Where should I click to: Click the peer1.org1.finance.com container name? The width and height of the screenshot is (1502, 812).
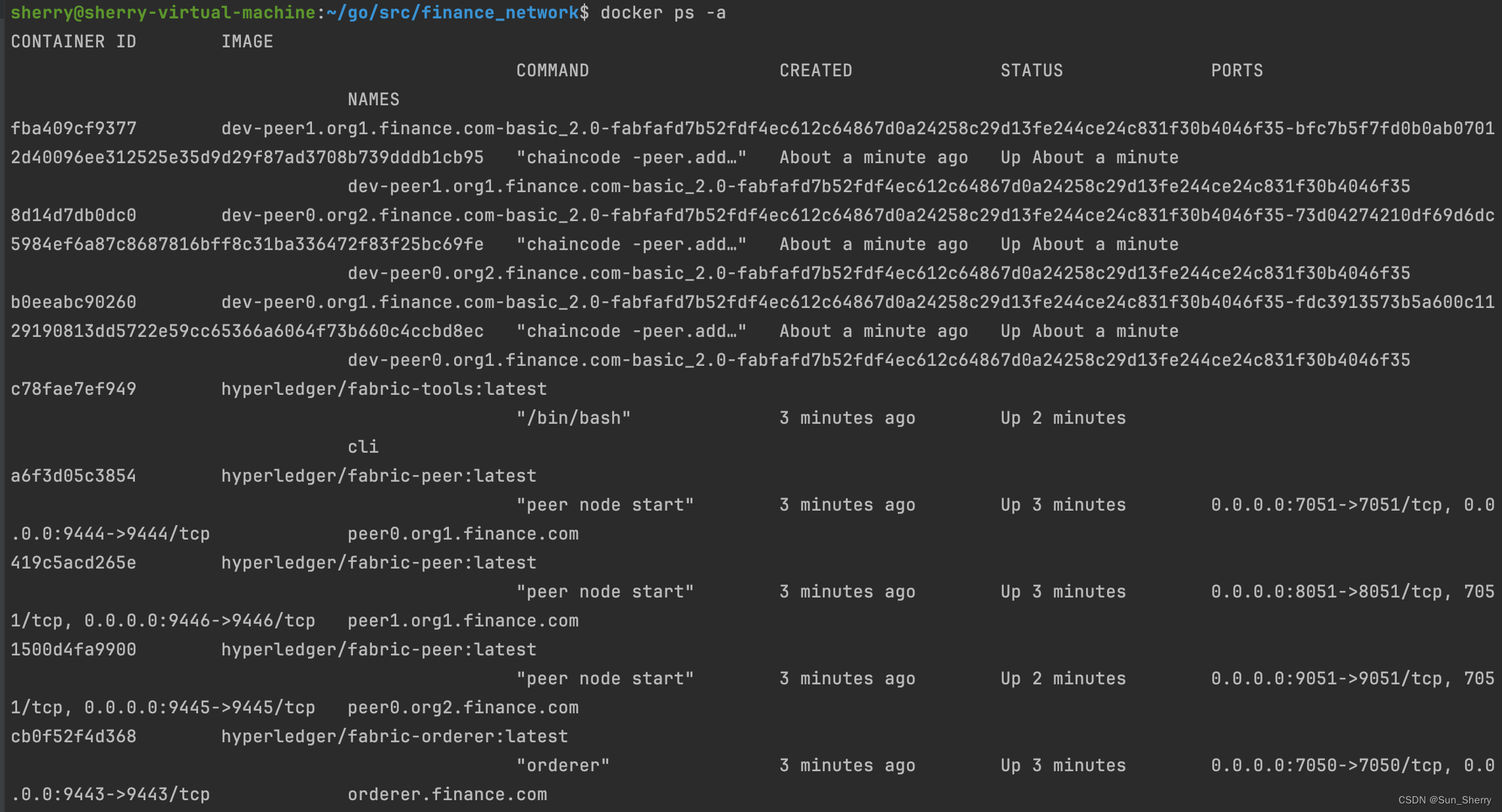(x=463, y=621)
